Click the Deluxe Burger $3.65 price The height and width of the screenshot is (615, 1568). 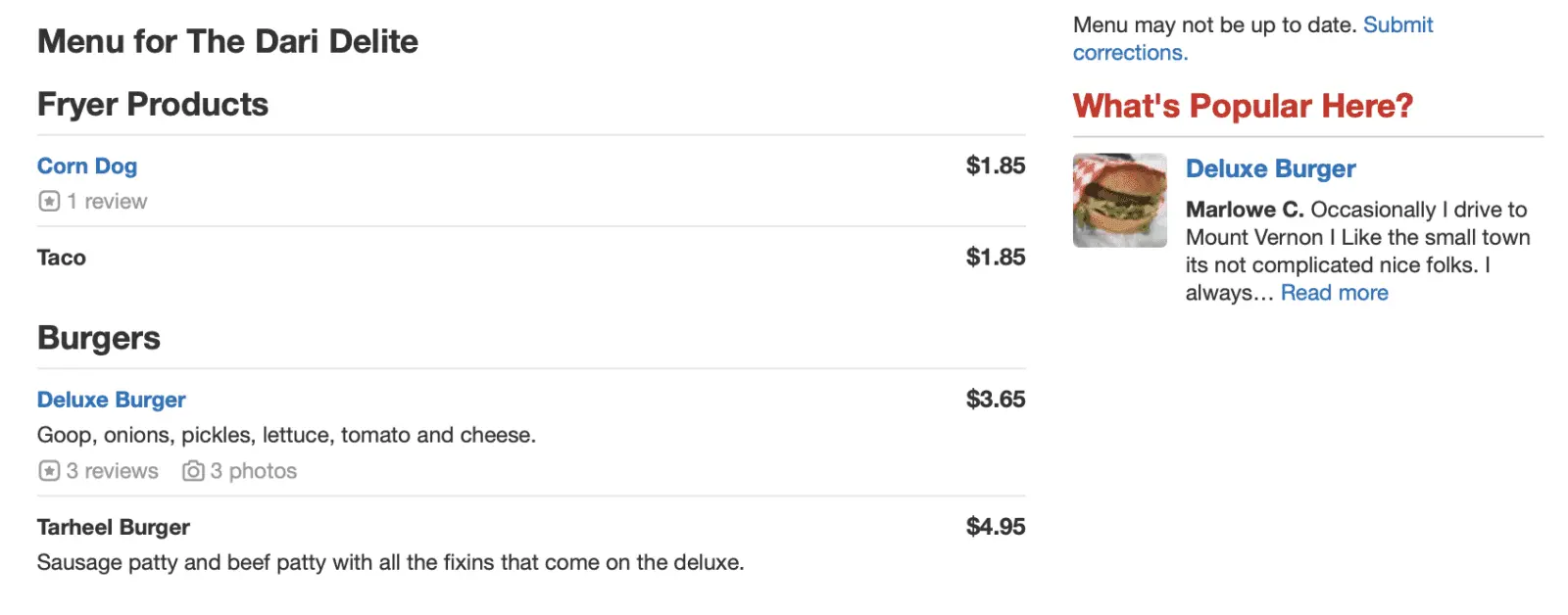pos(995,400)
